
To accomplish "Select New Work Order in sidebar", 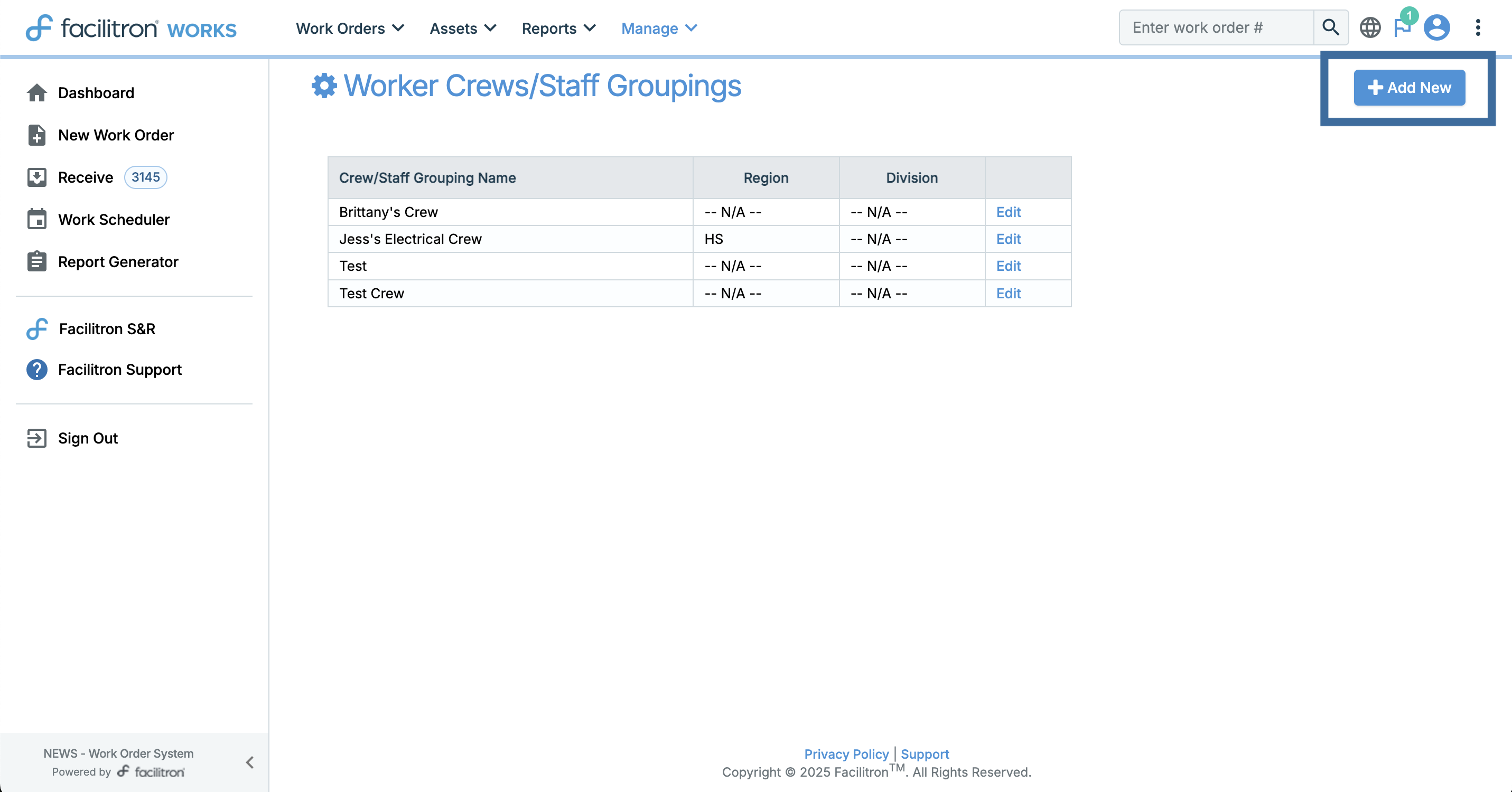I will [116, 135].
